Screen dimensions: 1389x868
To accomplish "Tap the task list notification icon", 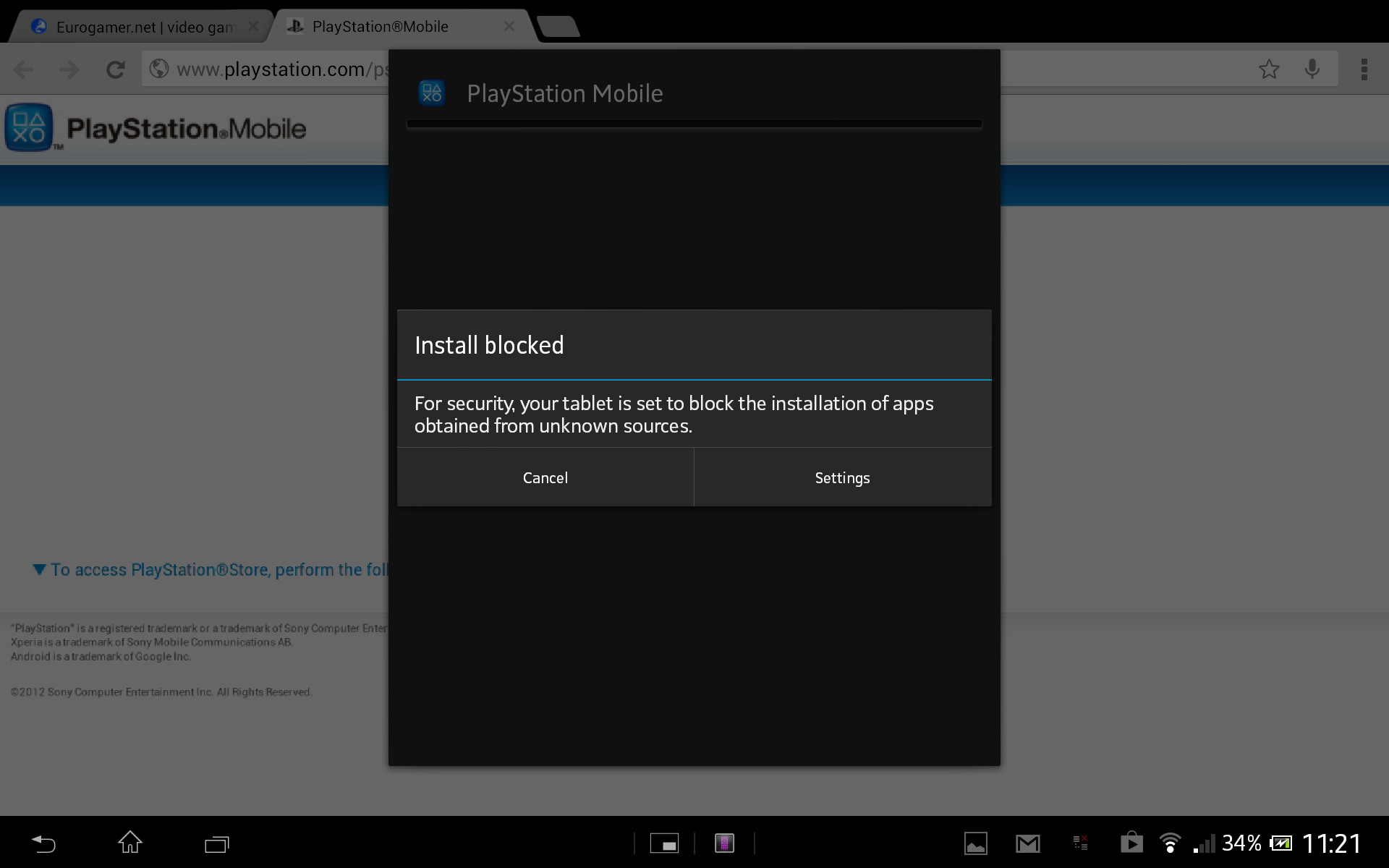I will point(1080,843).
